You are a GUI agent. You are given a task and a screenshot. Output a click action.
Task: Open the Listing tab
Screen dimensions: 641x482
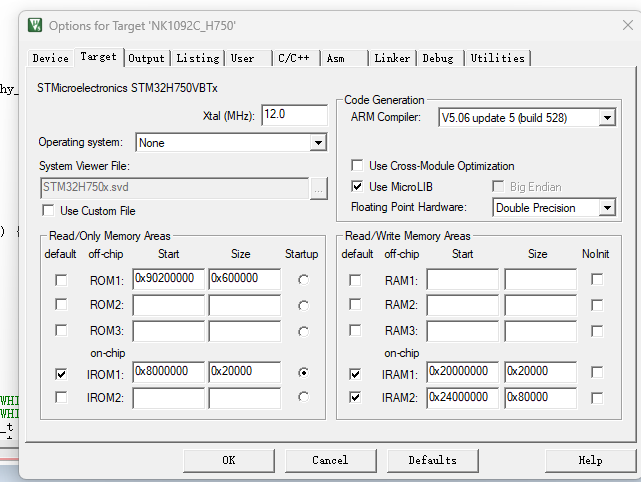198,58
